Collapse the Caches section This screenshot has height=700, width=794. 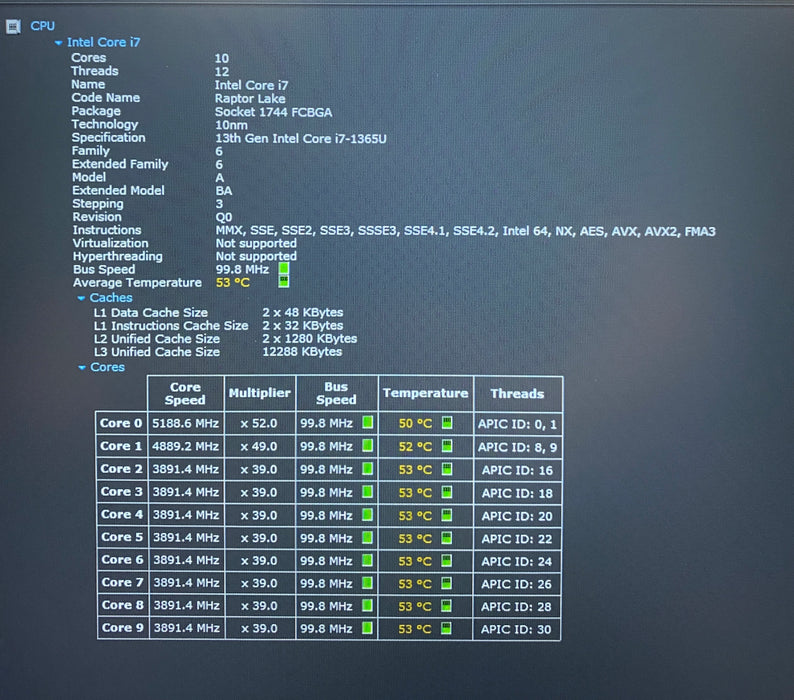pyautogui.click(x=81, y=298)
